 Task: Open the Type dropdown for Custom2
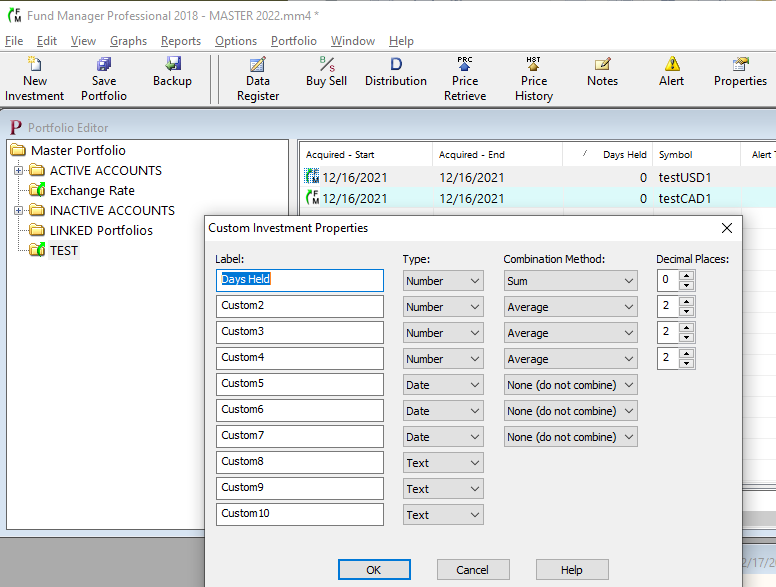coord(443,307)
